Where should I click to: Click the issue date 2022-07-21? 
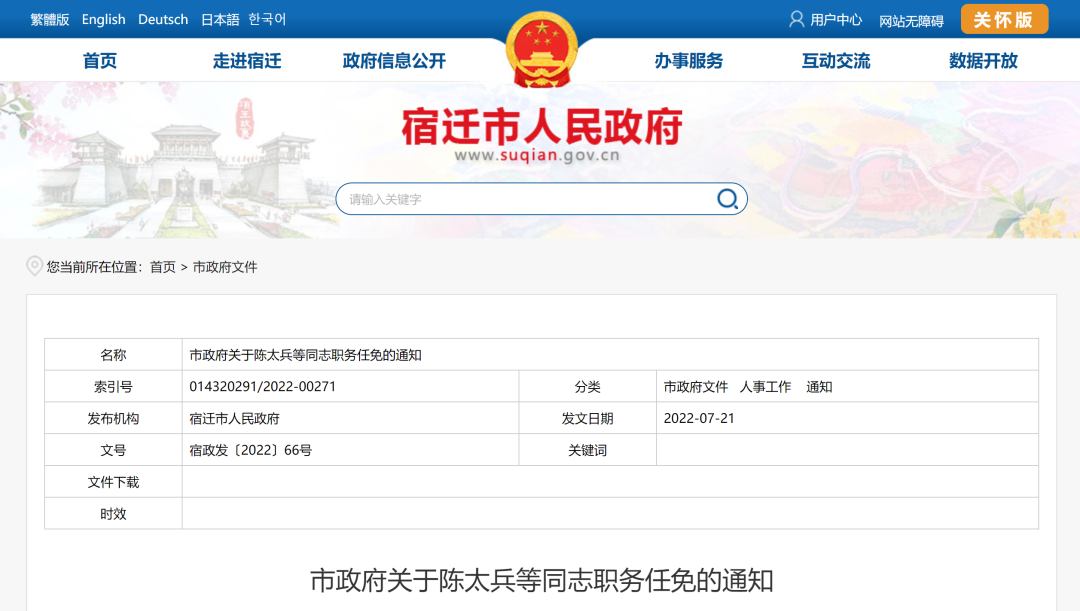699,418
